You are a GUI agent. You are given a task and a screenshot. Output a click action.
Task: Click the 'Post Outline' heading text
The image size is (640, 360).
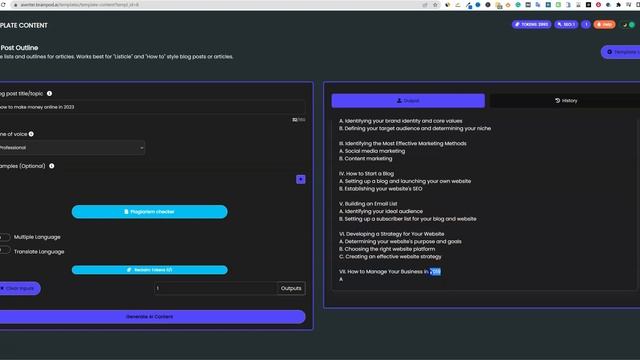coord(19,48)
